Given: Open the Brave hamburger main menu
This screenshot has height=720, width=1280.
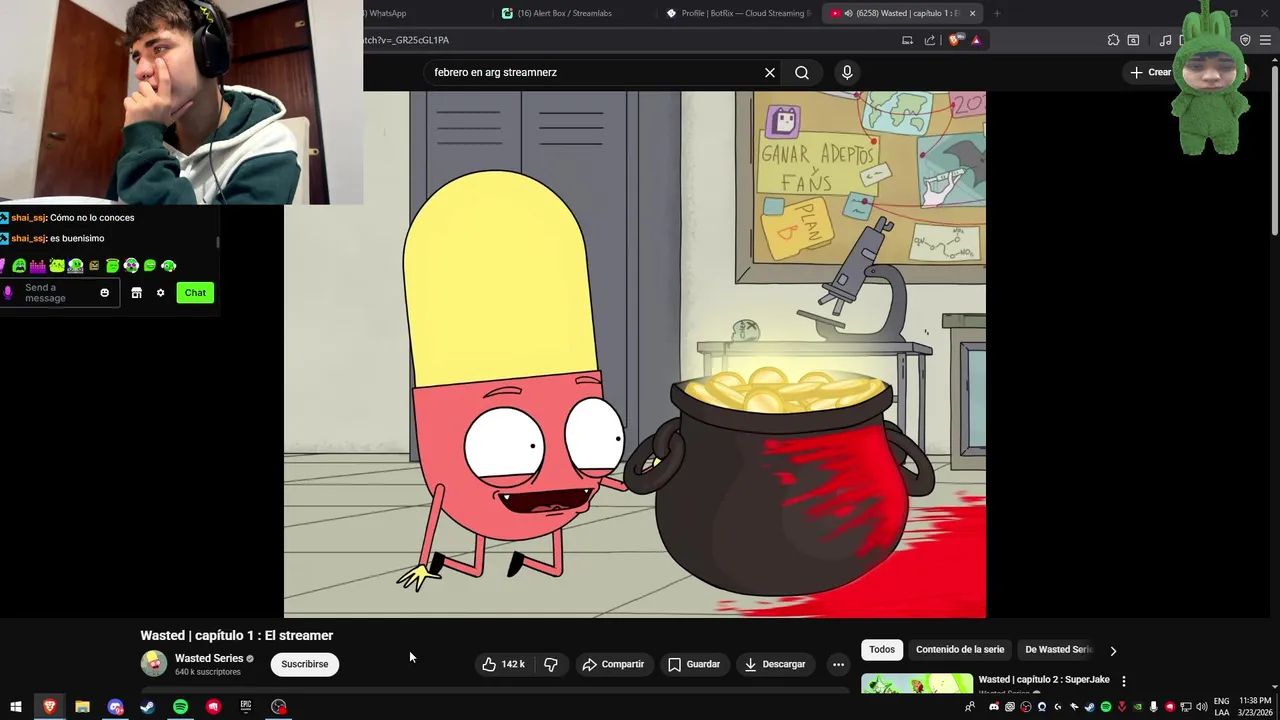Looking at the screenshot, I should click(1265, 40).
